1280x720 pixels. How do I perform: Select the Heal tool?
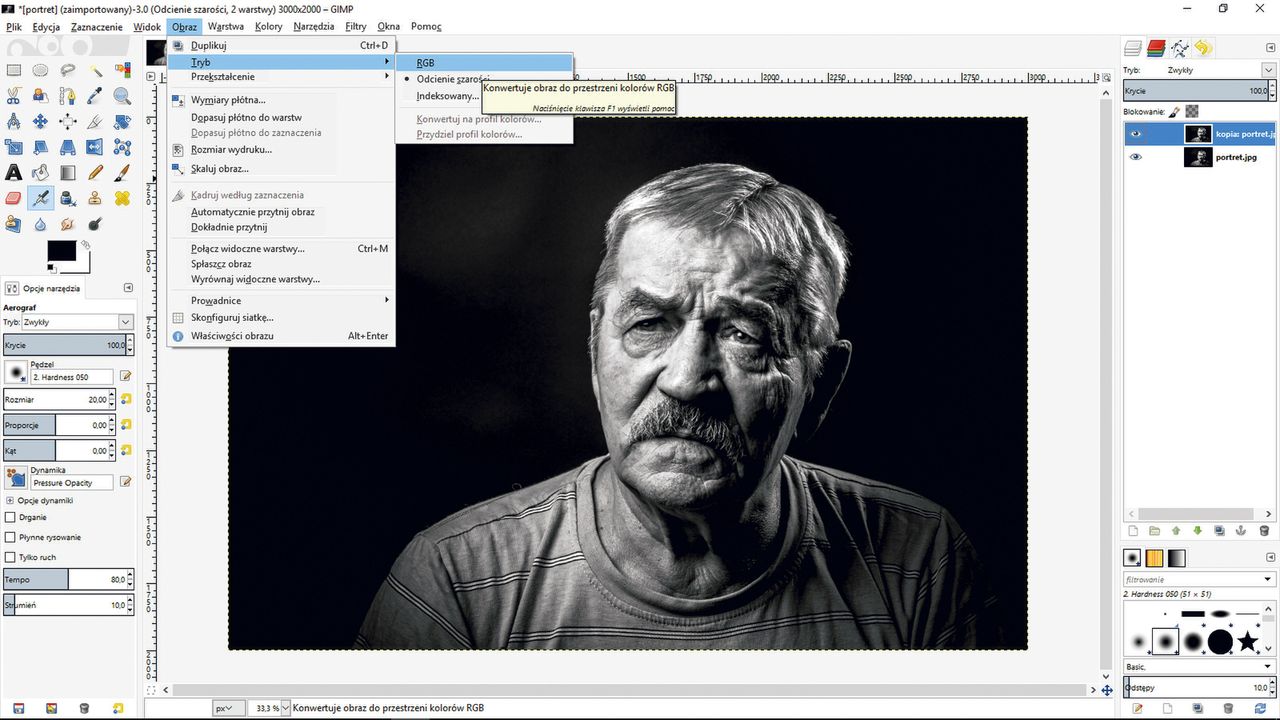tap(122, 198)
